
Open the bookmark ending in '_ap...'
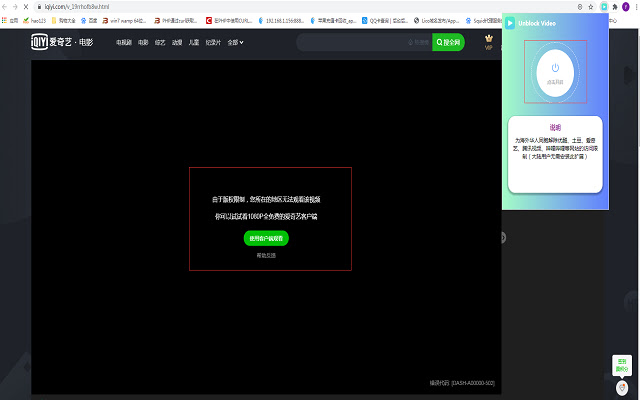333,20
